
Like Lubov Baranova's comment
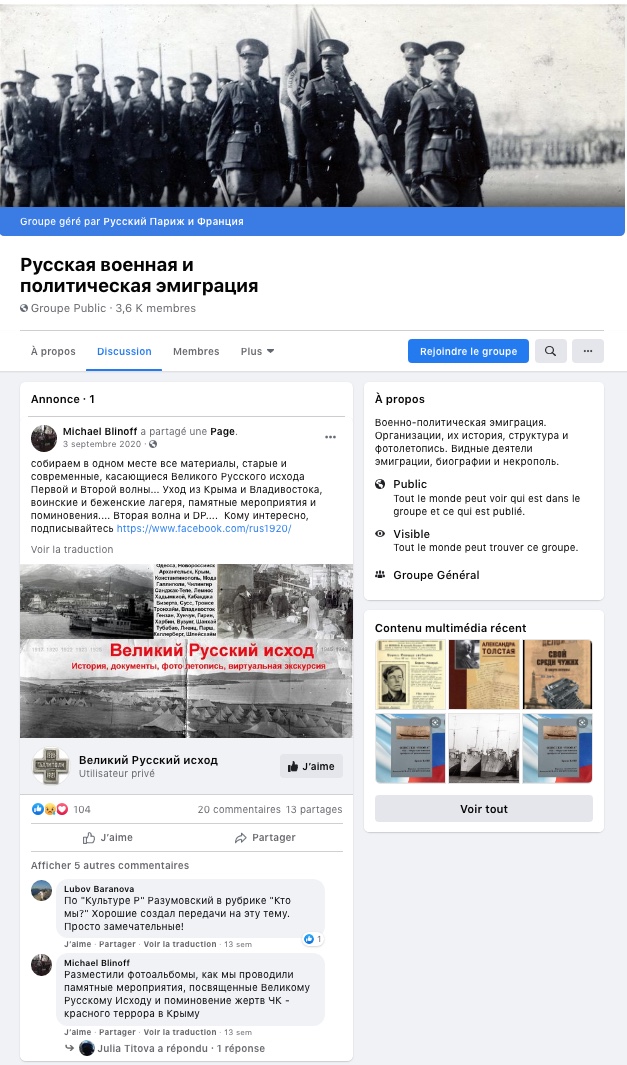coord(77,944)
